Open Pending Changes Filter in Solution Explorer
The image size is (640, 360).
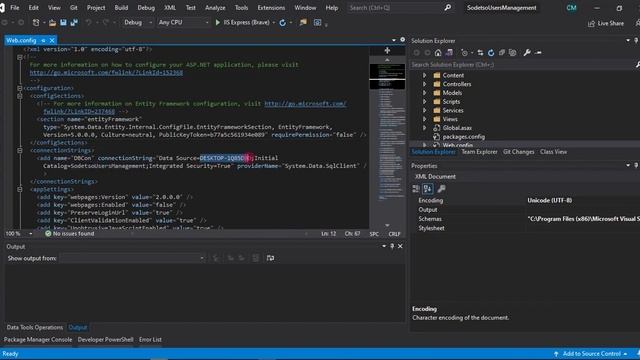464,53
